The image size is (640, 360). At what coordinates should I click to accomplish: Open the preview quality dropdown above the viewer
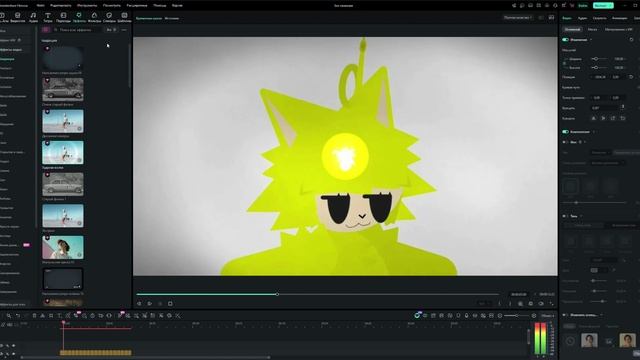point(518,18)
